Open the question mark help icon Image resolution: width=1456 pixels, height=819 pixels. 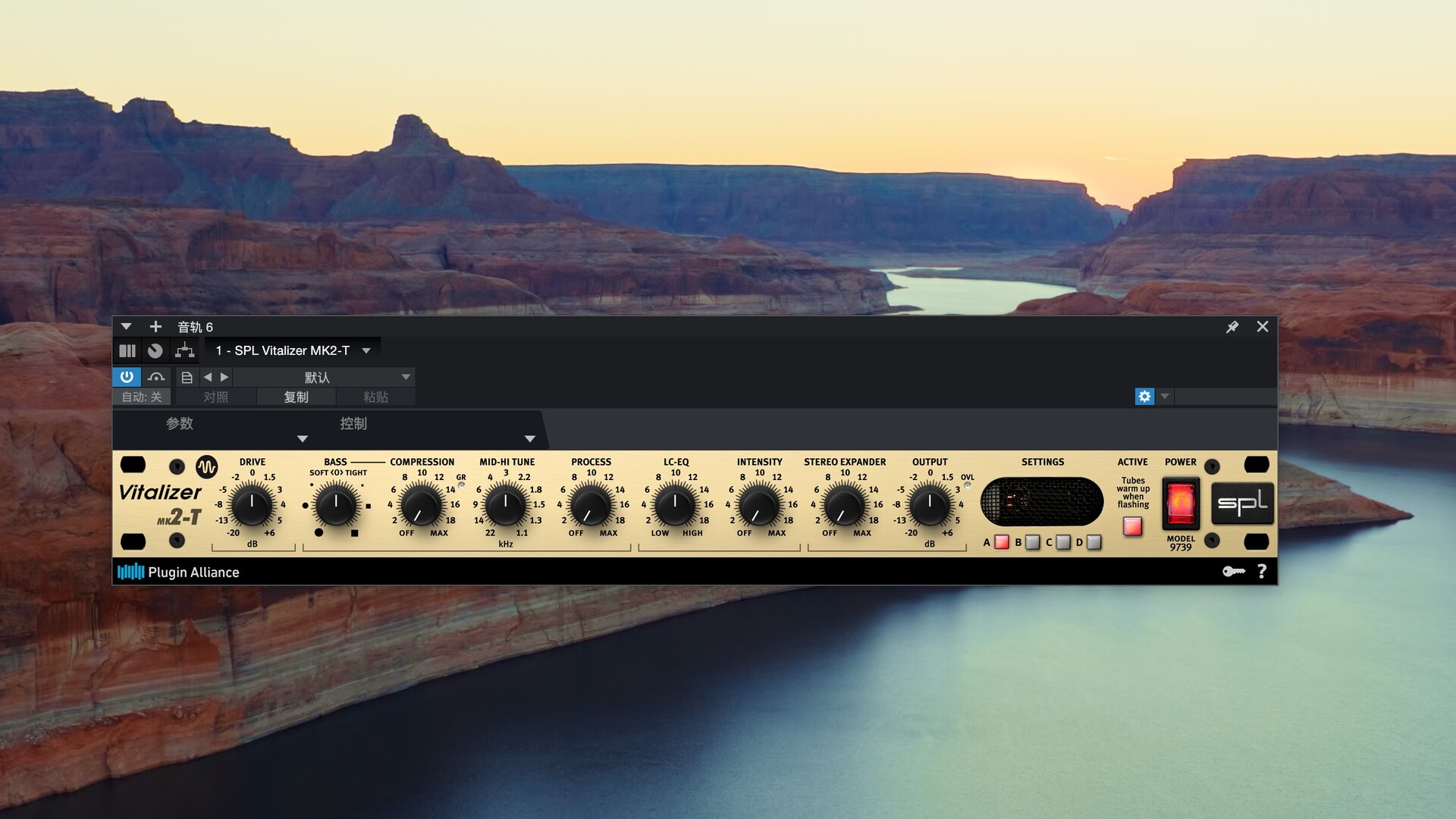point(1262,572)
